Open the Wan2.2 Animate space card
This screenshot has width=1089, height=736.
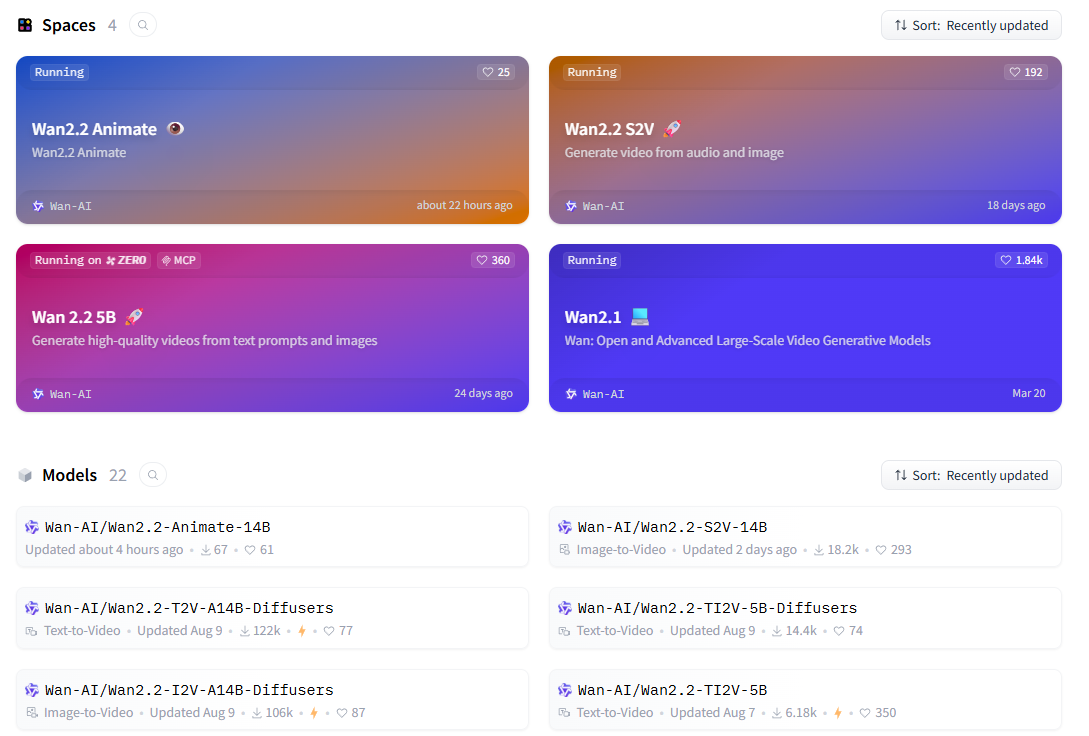pos(272,140)
